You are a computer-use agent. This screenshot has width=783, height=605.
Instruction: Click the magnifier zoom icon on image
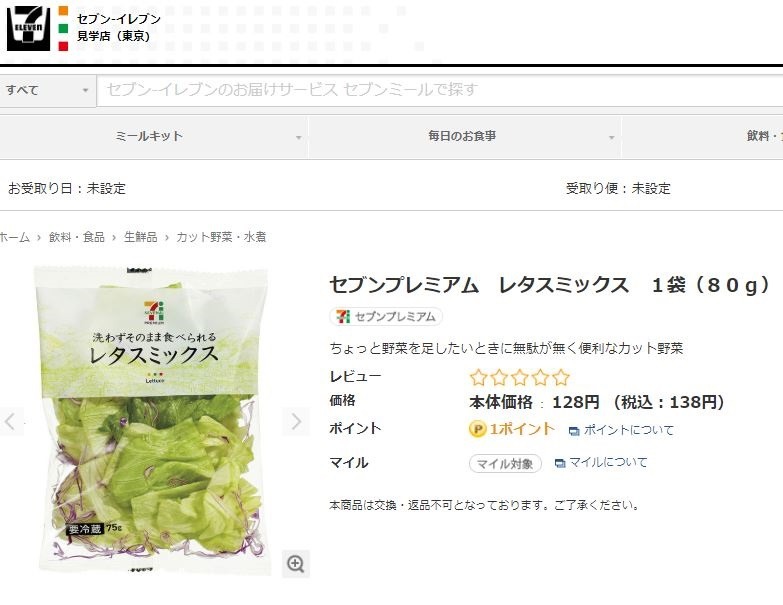coord(296,564)
